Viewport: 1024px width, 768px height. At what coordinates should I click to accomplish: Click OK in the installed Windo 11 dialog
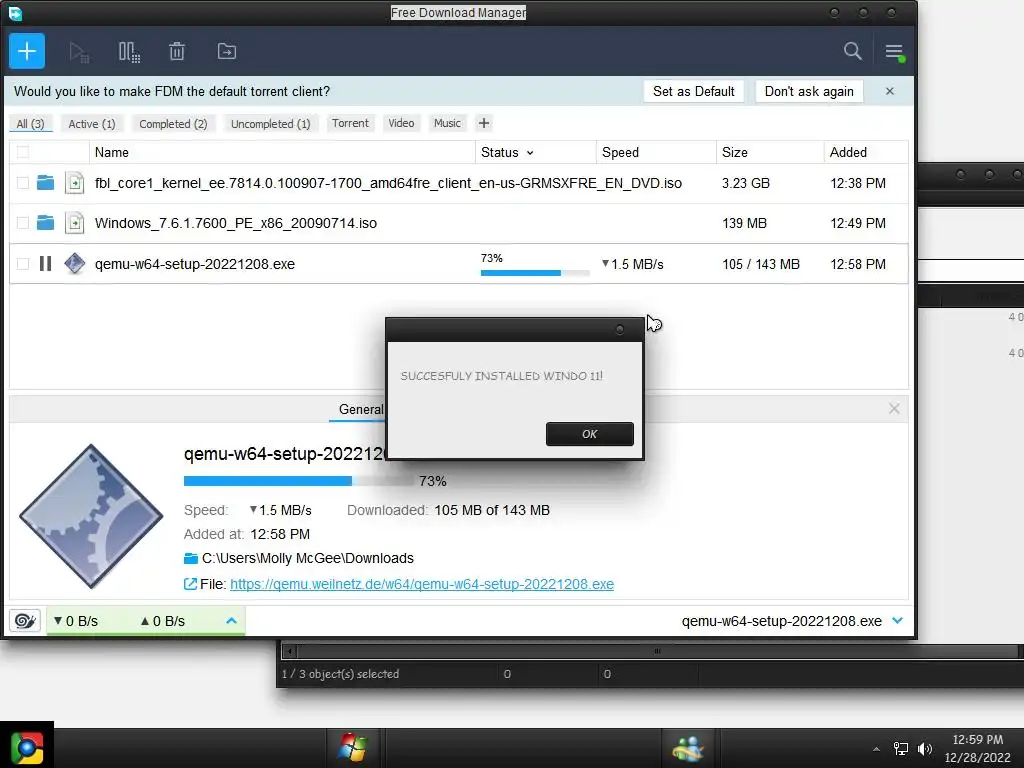[589, 434]
